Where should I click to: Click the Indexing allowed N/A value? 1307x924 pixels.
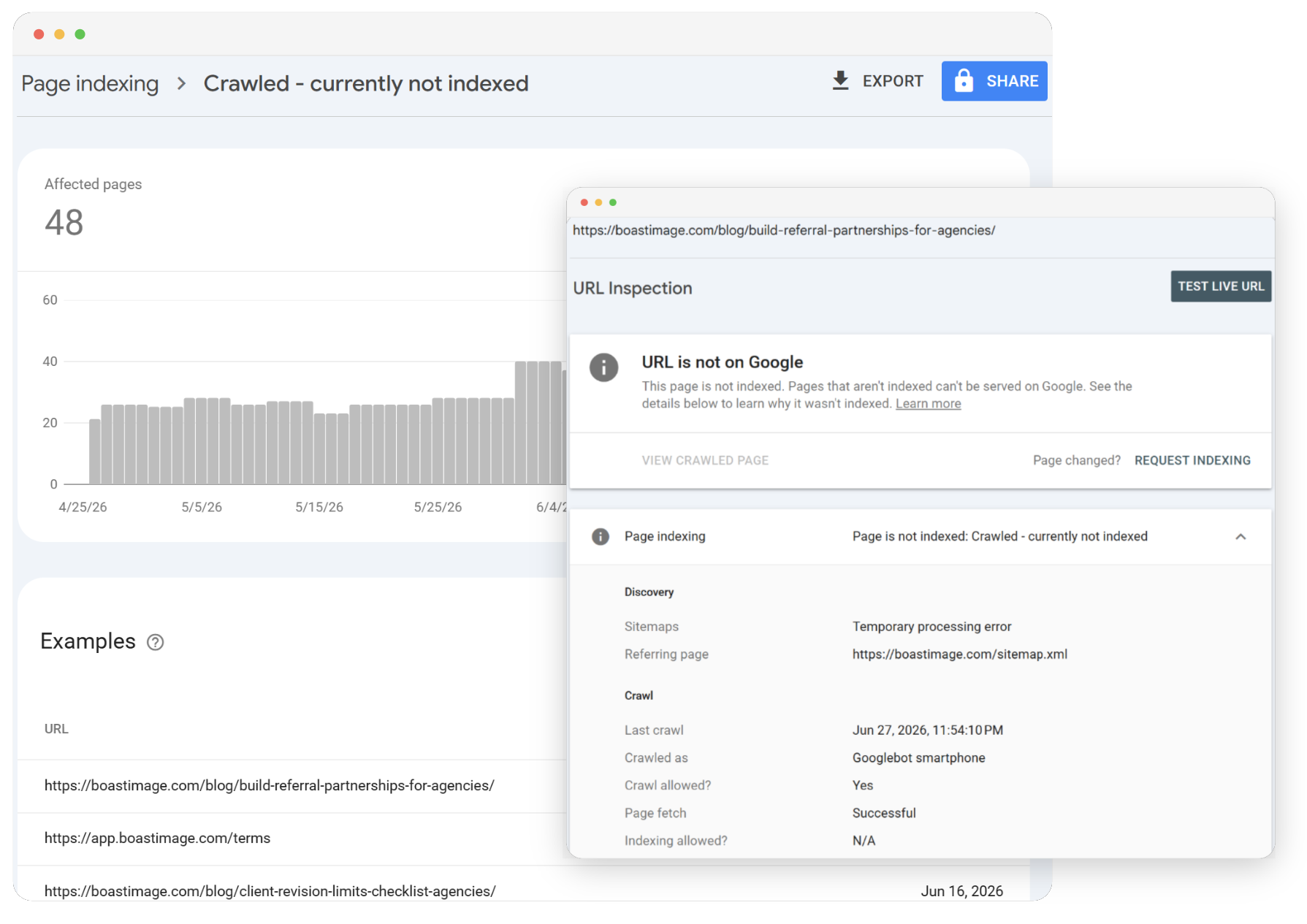tap(864, 841)
